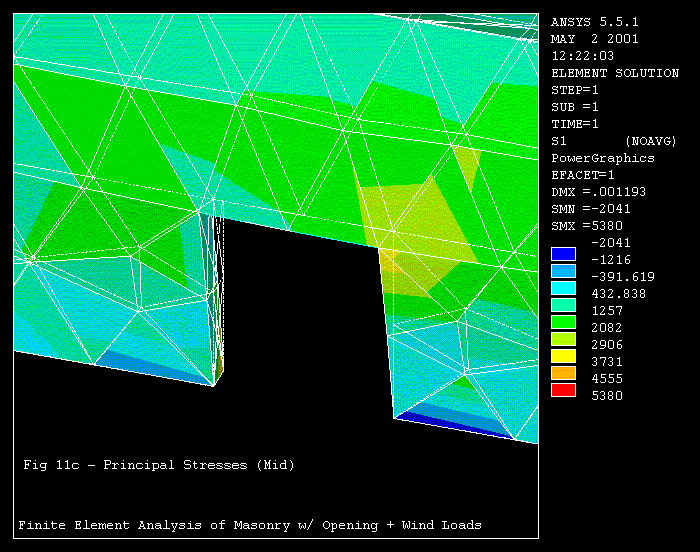Pick the orange legend swatch

pos(565,372)
